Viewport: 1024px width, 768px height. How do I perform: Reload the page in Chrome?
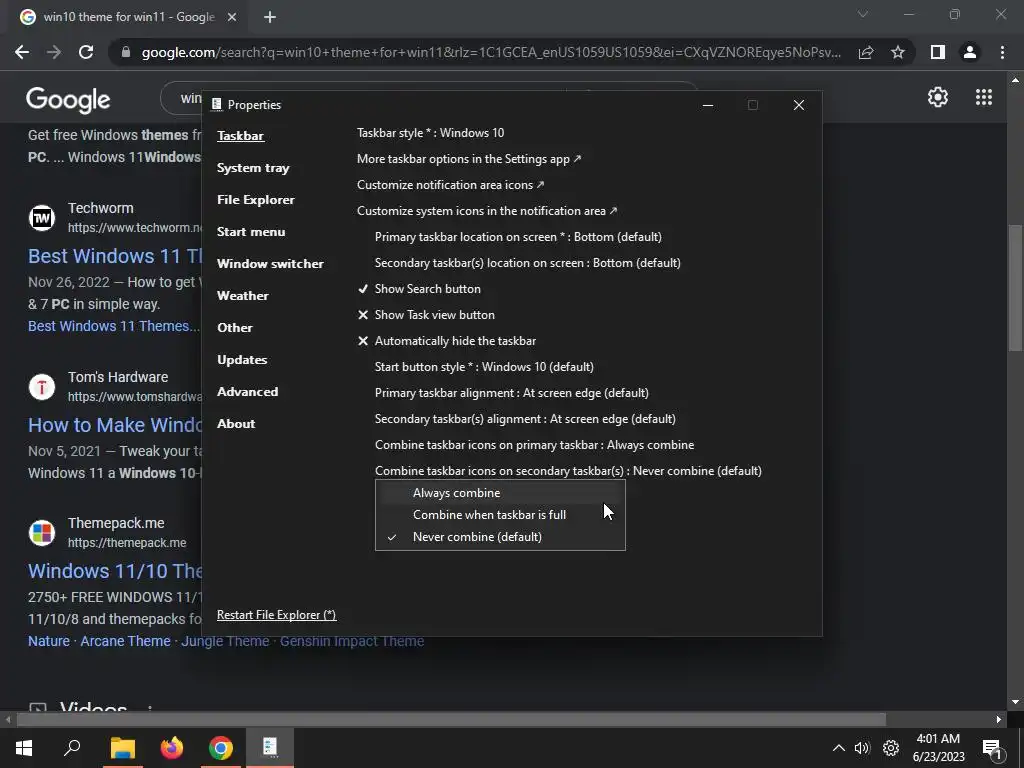click(86, 52)
